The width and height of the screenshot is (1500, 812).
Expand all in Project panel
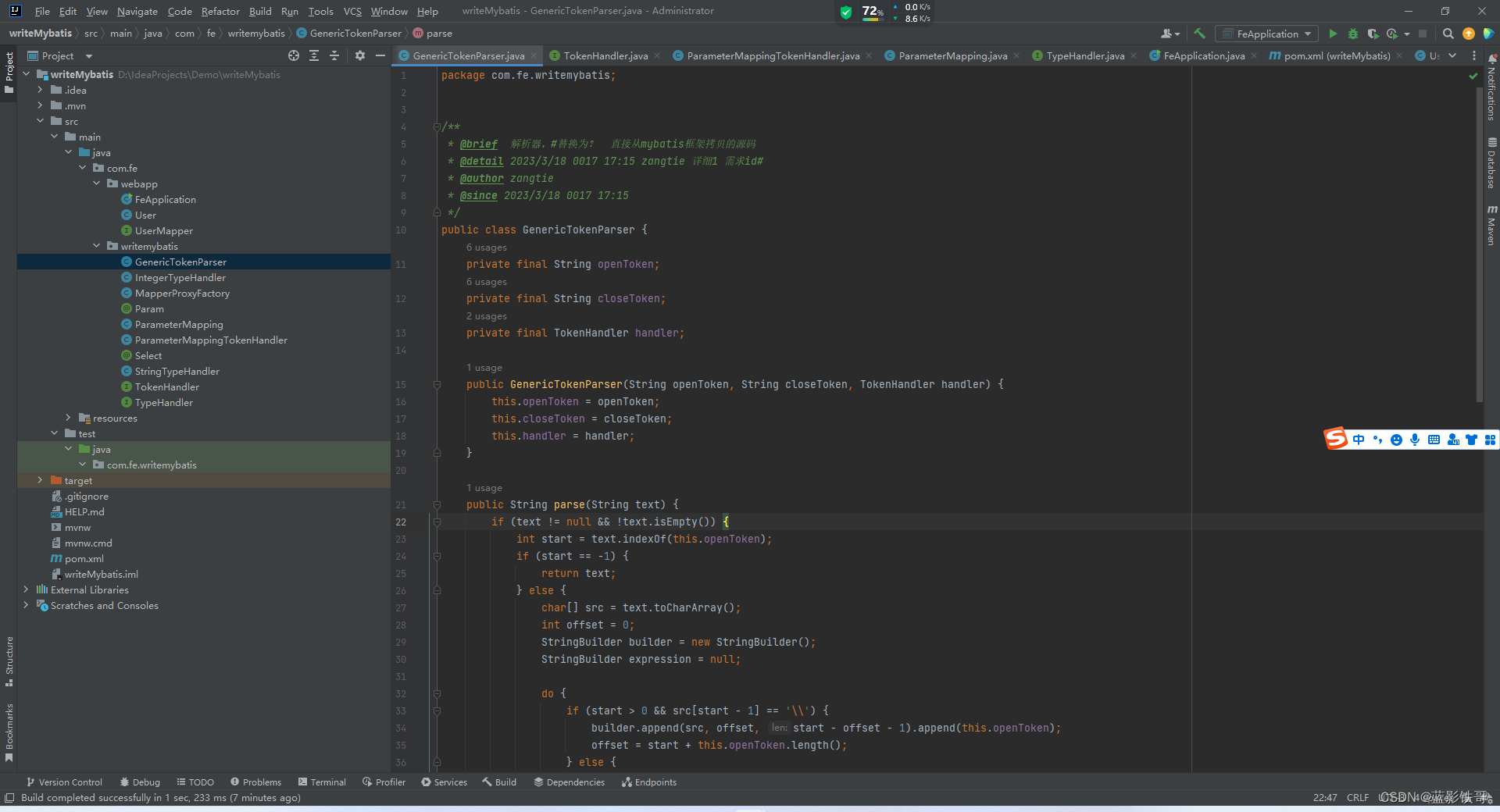[x=314, y=55]
